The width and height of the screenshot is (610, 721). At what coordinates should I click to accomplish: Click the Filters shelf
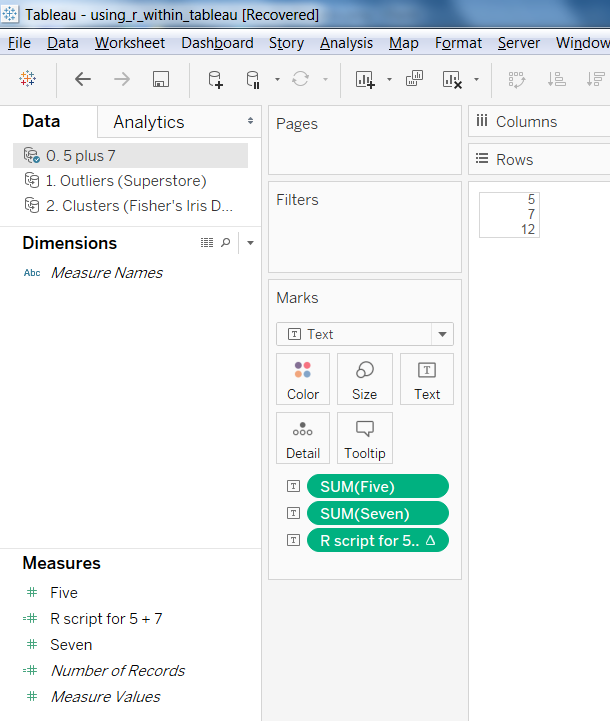tap(365, 227)
